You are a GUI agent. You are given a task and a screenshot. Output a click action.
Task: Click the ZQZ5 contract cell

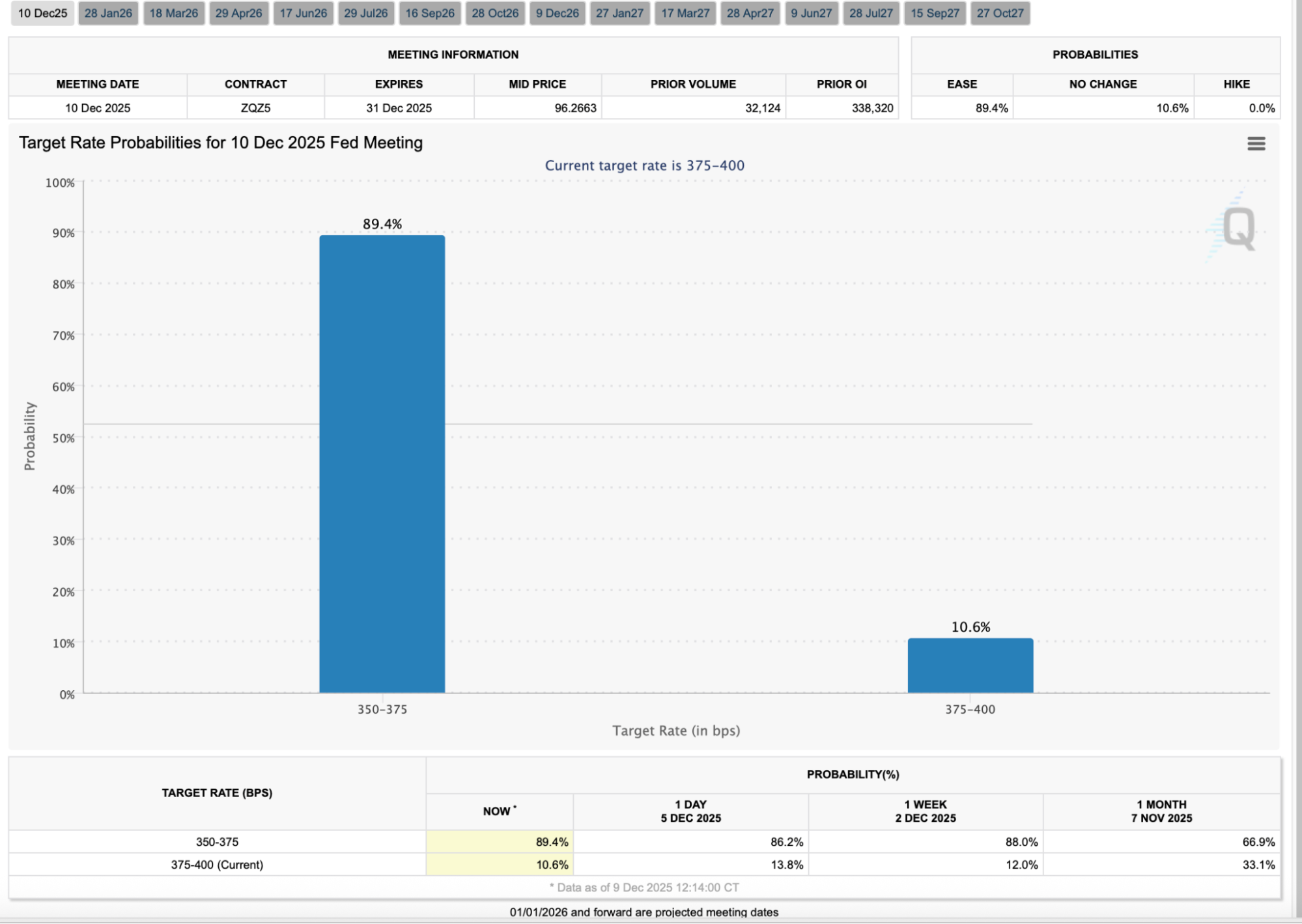(x=255, y=108)
